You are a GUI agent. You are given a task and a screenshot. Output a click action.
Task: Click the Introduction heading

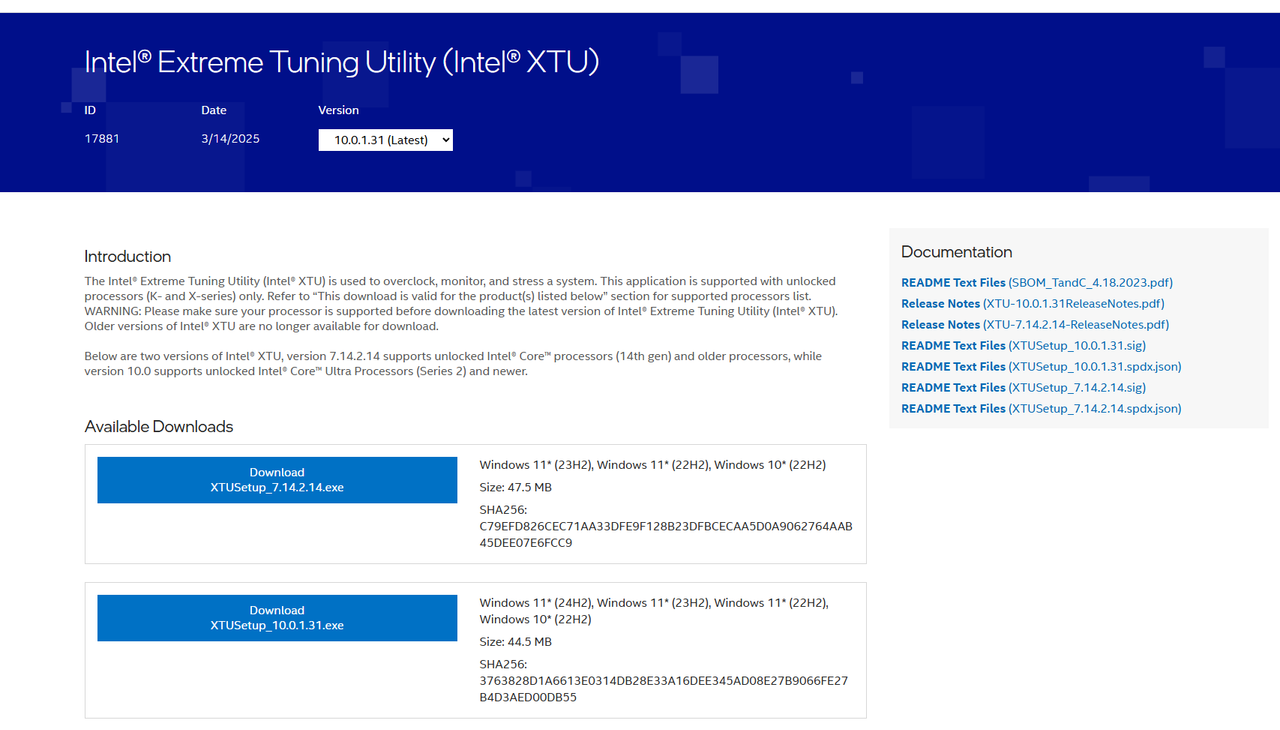click(128, 256)
